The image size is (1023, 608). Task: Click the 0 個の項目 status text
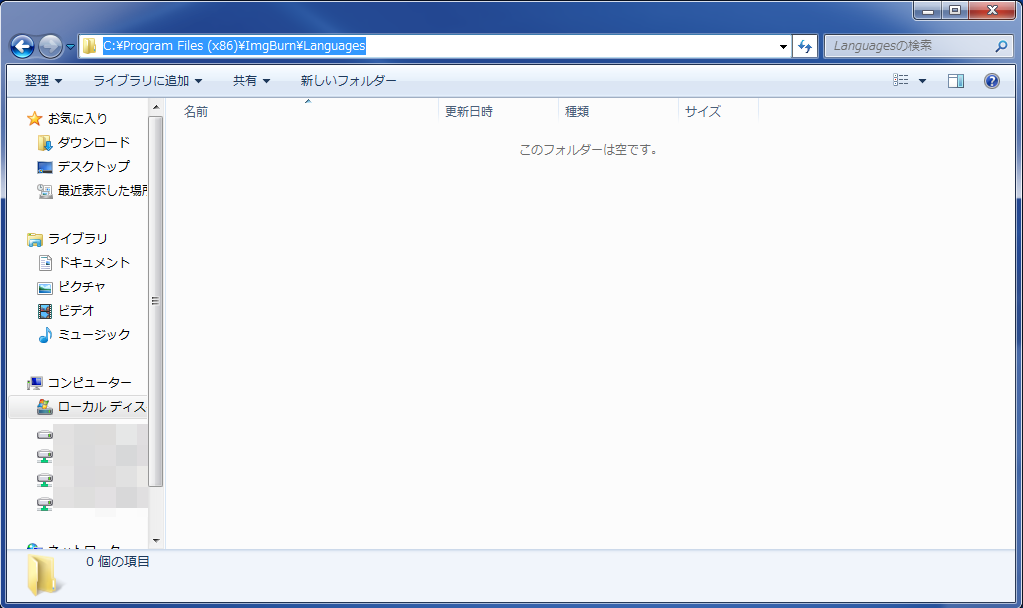pyautogui.click(x=117, y=561)
